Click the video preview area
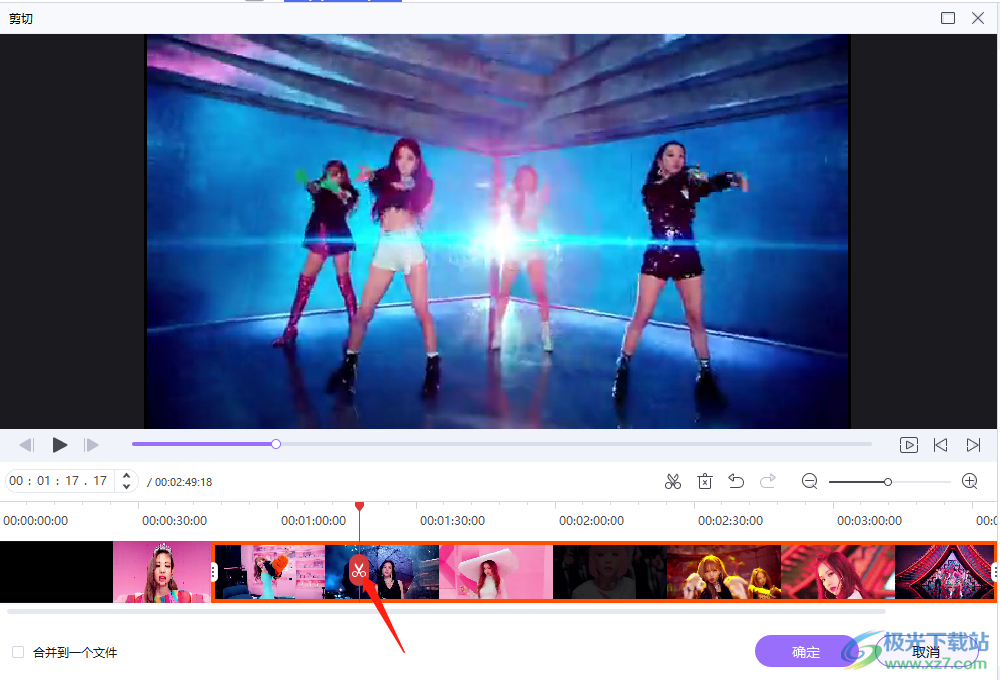The image size is (1000, 680). (x=497, y=231)
